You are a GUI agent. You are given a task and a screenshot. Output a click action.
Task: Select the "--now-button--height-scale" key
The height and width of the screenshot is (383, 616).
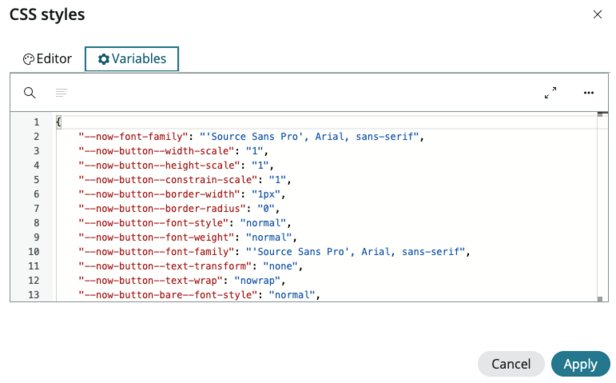pyautogui.click(x=159, y=165)
